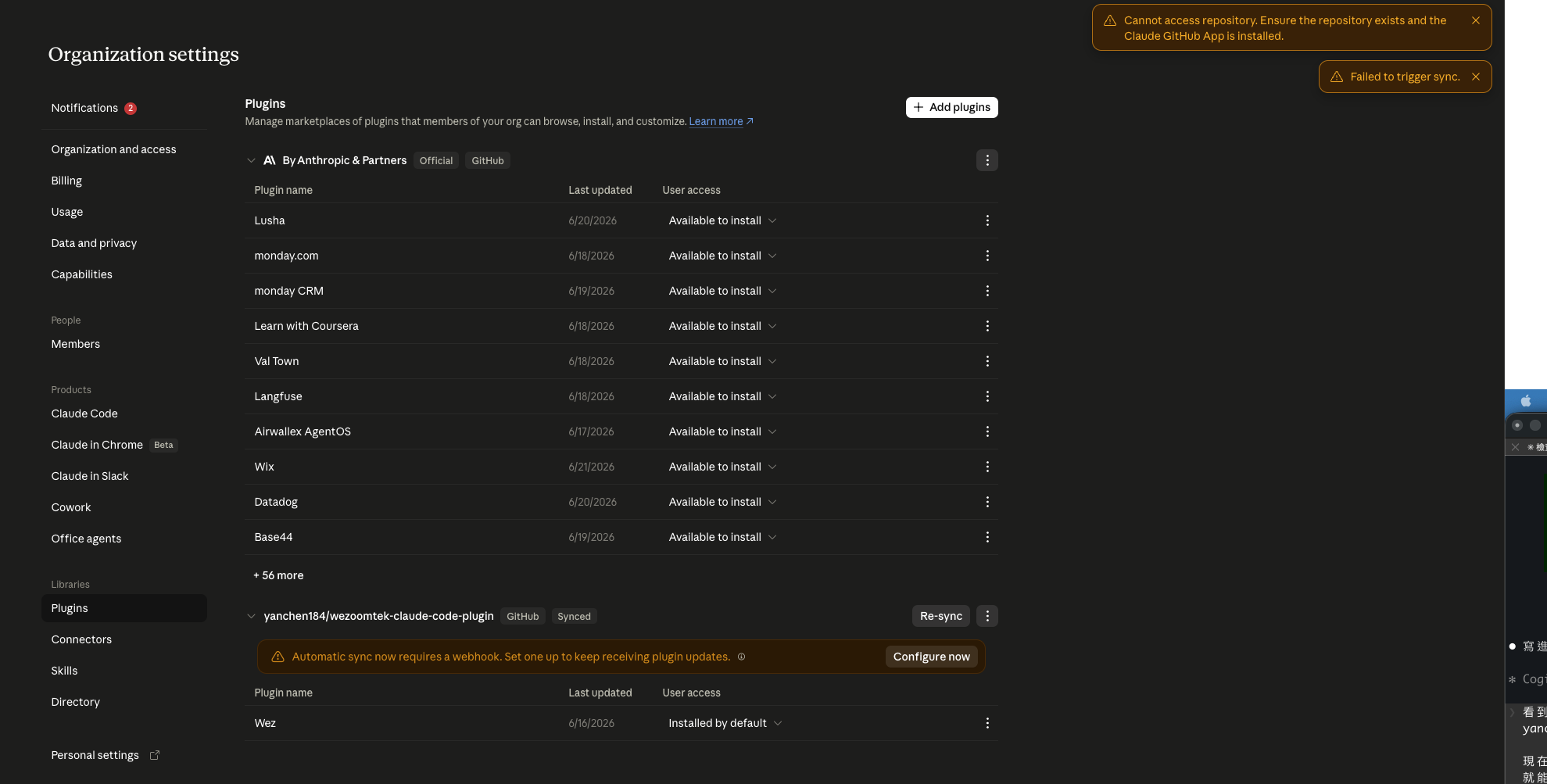Click the Last updated header above Lusha

[x=600, y=190]
